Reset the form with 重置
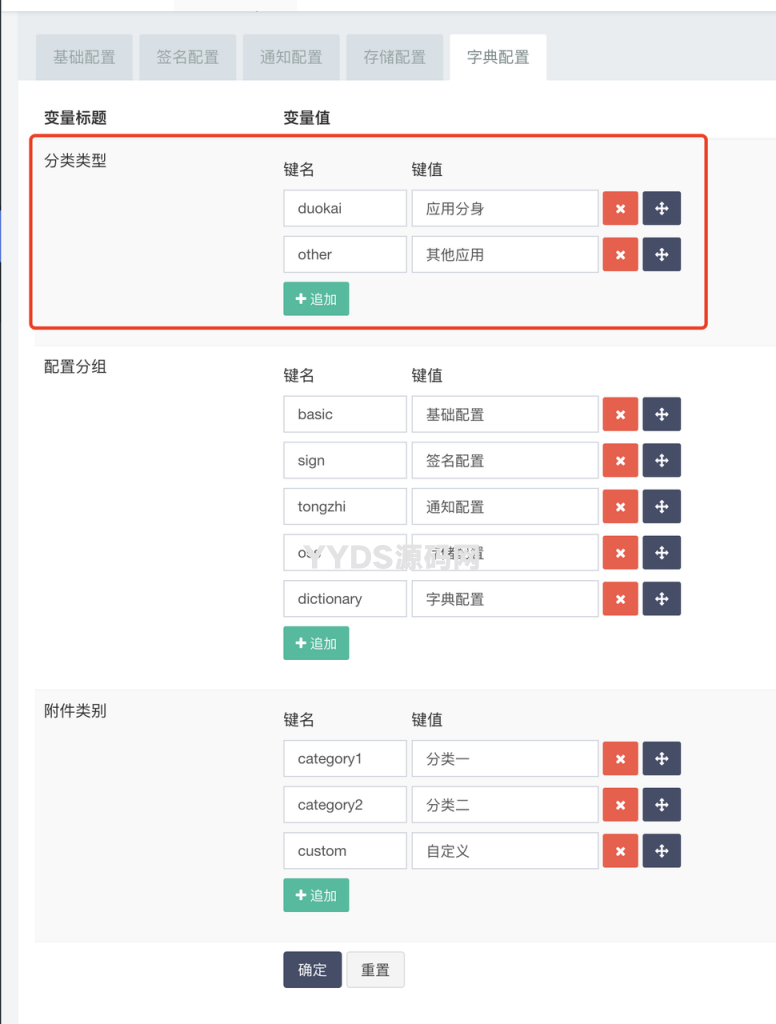Image resolution: width=776 pixels, height=1024 pixels. coord(375,969)
